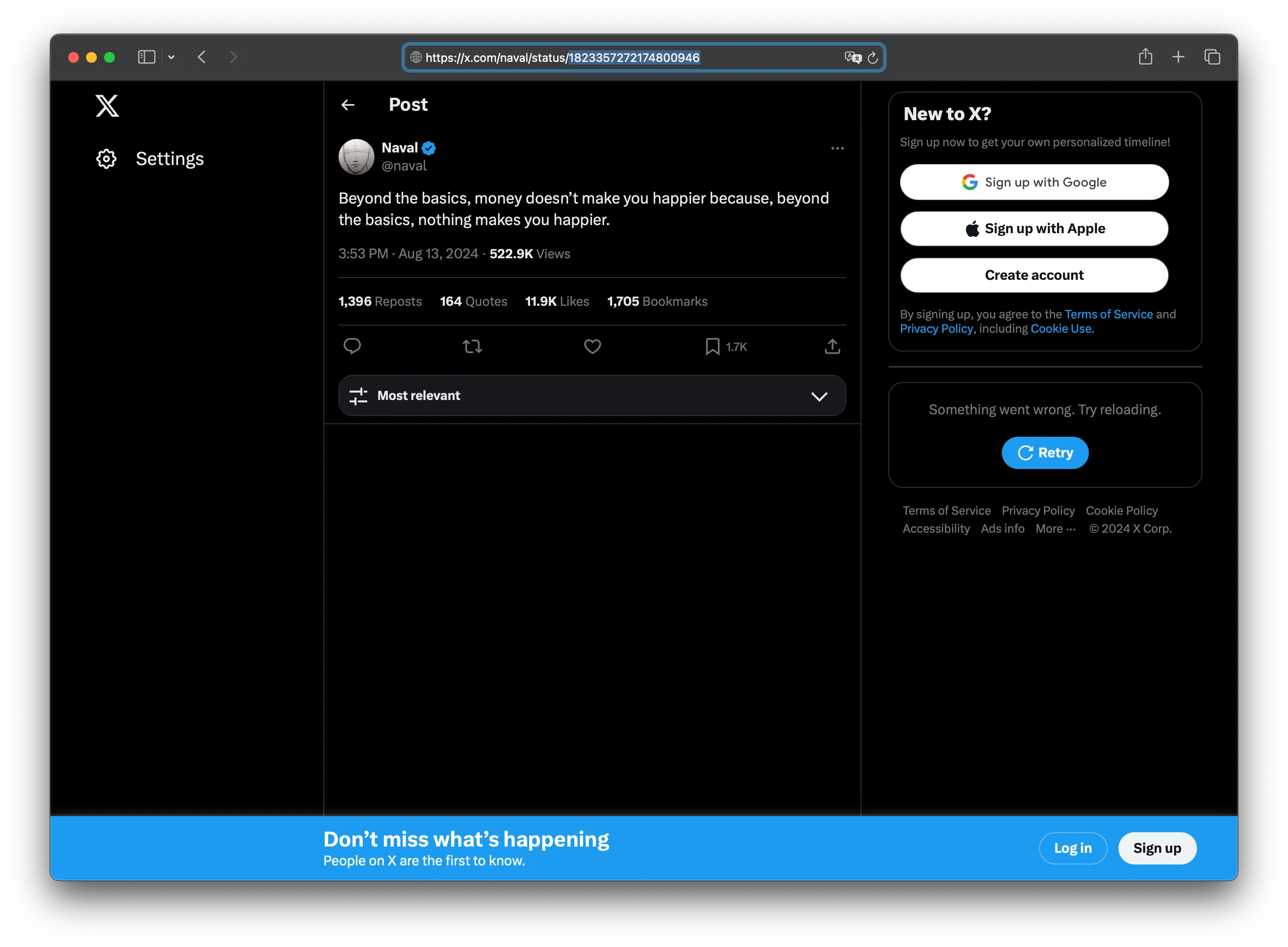Go back with Safari's back arrow
Image resolution: width=1288 pixels, height=947 pixels.
coord(202,57)
